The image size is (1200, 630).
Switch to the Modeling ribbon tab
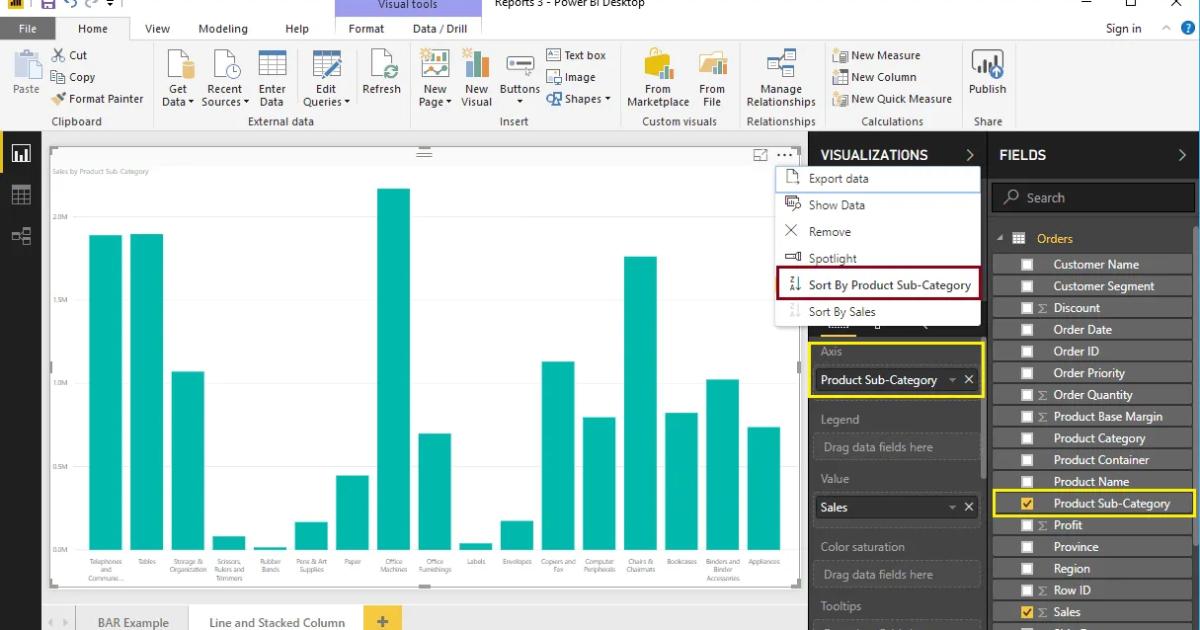(x=223, y=28)
